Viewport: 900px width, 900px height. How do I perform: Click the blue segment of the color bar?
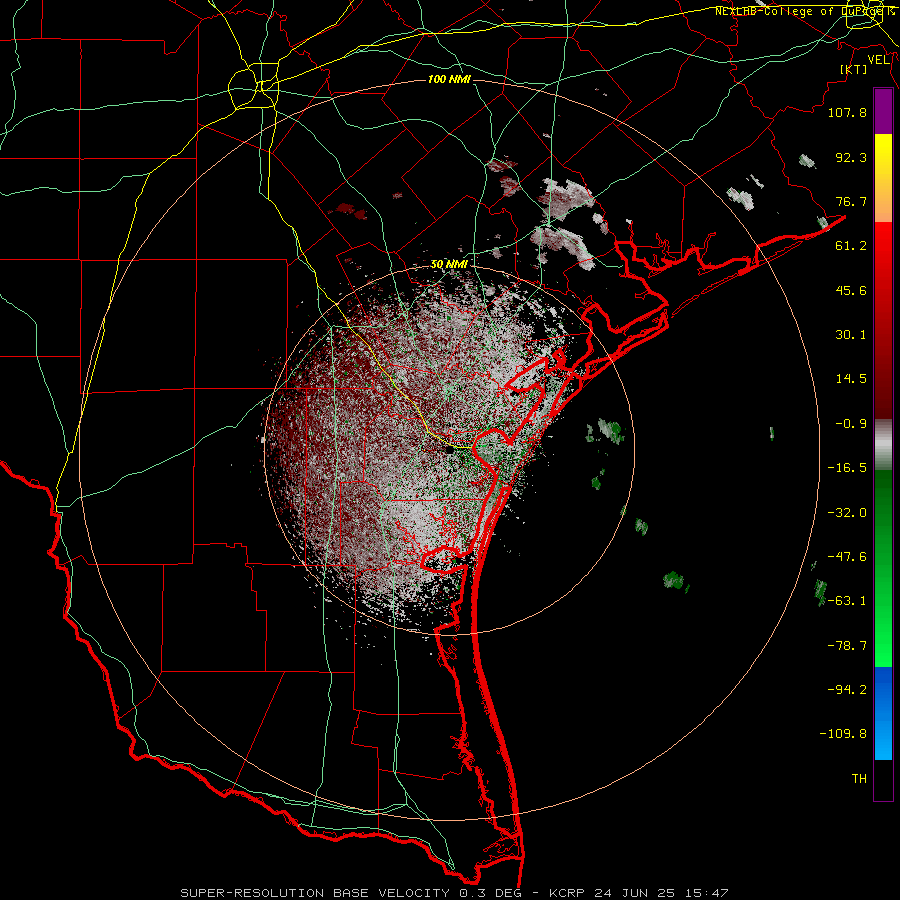883,713
